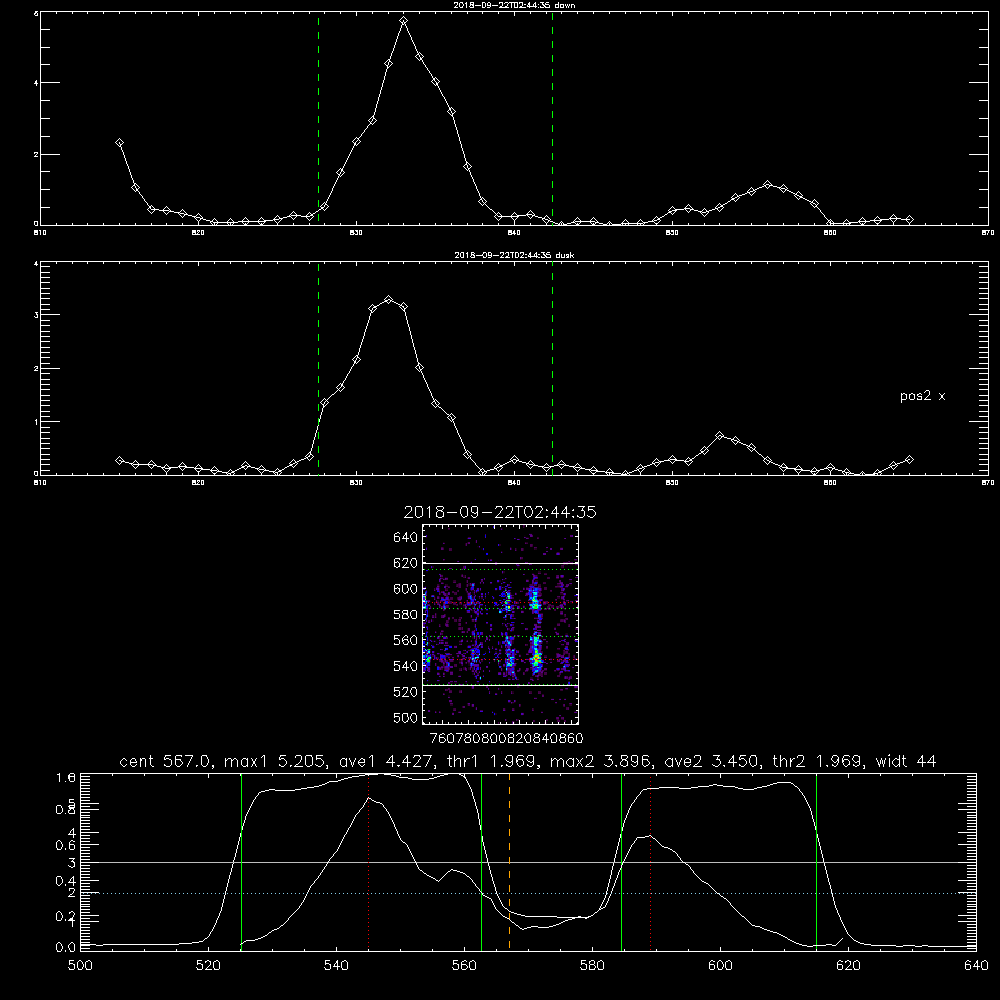
Task: Click the white horizontal line near 525 in the image
Action: pyautogui.click(x=501, y=686)
